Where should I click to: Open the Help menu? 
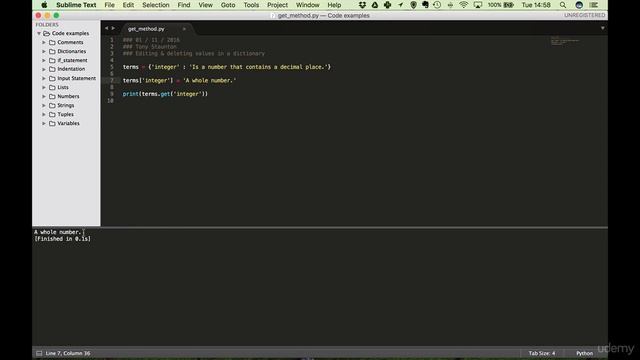(x=334, y=5)
